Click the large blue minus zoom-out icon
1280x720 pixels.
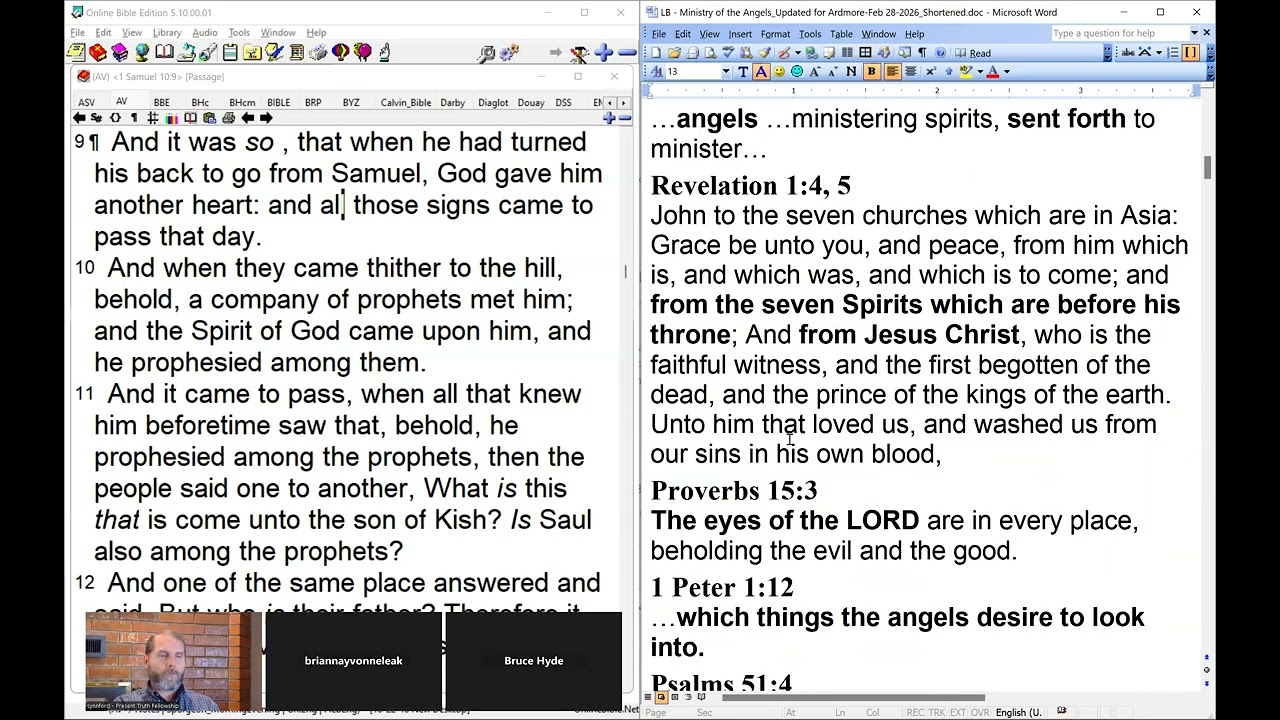(627, 52)
